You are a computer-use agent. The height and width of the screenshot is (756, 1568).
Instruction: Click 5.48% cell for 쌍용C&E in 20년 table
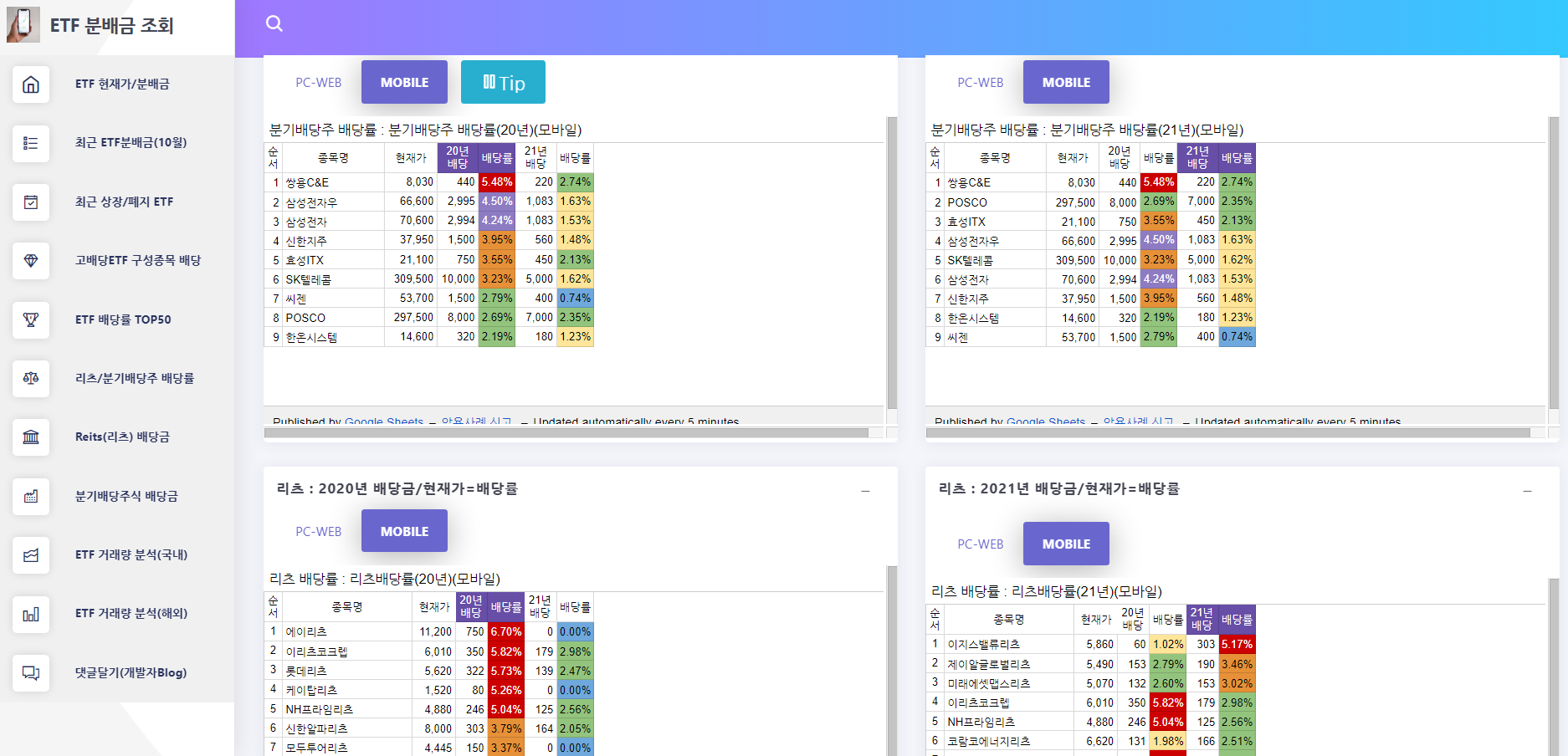pyautogui.click(x=496, y=181)
